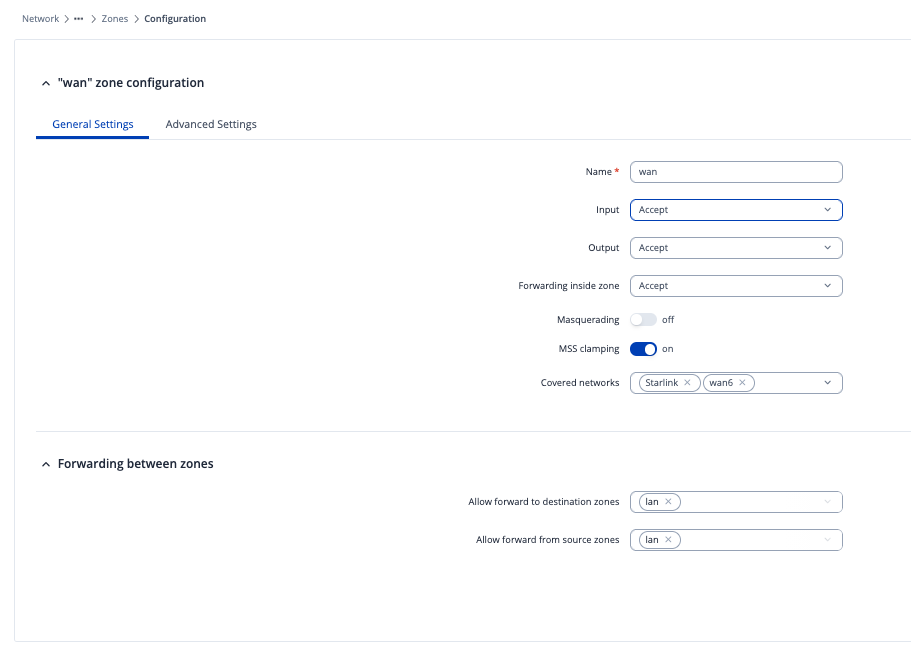Expand the Covered networks dropdown arrow

click(827, 383)
